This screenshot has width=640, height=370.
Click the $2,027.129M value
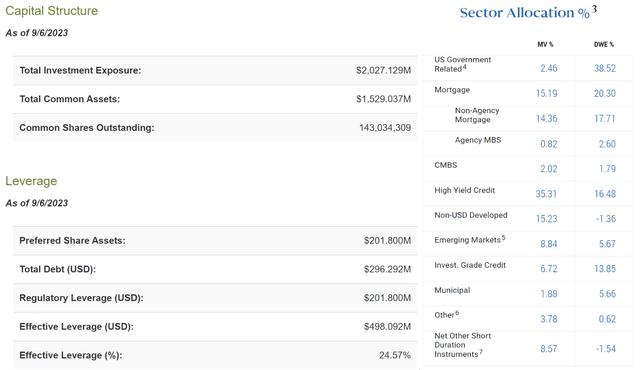(383, 70)
